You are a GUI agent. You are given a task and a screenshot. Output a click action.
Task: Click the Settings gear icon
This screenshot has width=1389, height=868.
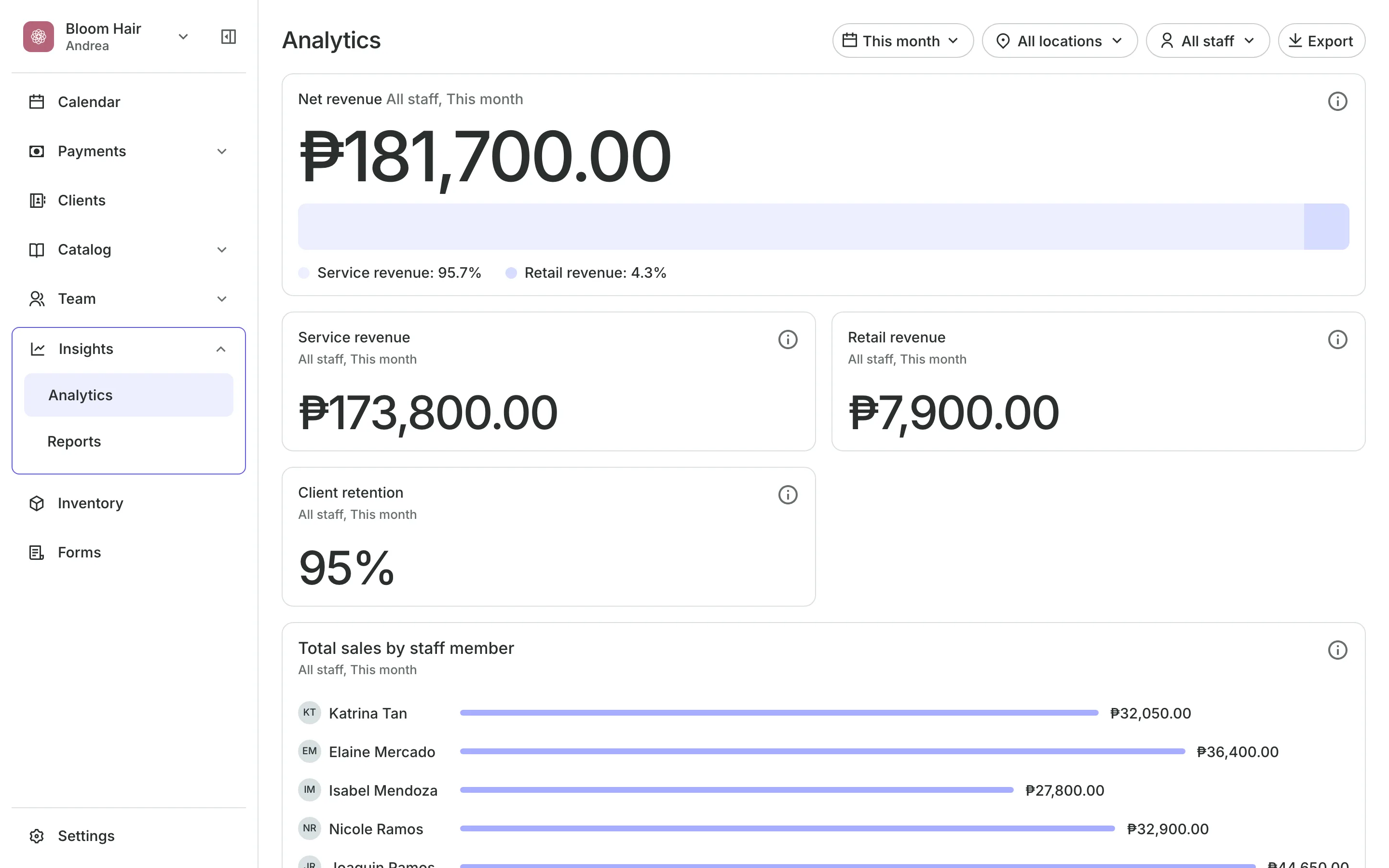pos(37,836)
